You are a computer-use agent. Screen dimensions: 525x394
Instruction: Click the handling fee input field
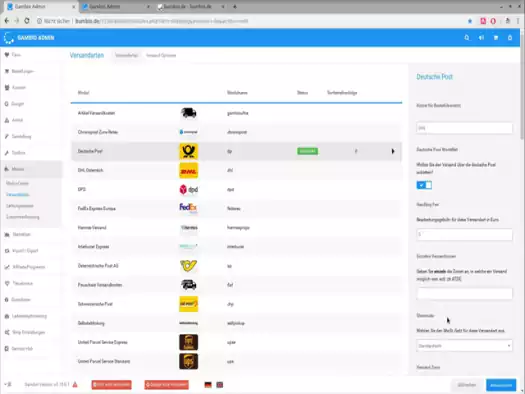464,235
